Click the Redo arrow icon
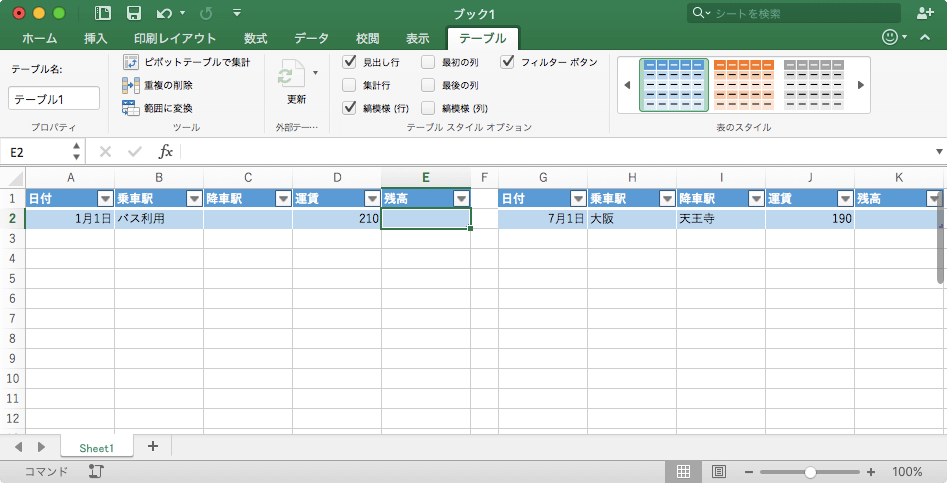 (206, 13)
